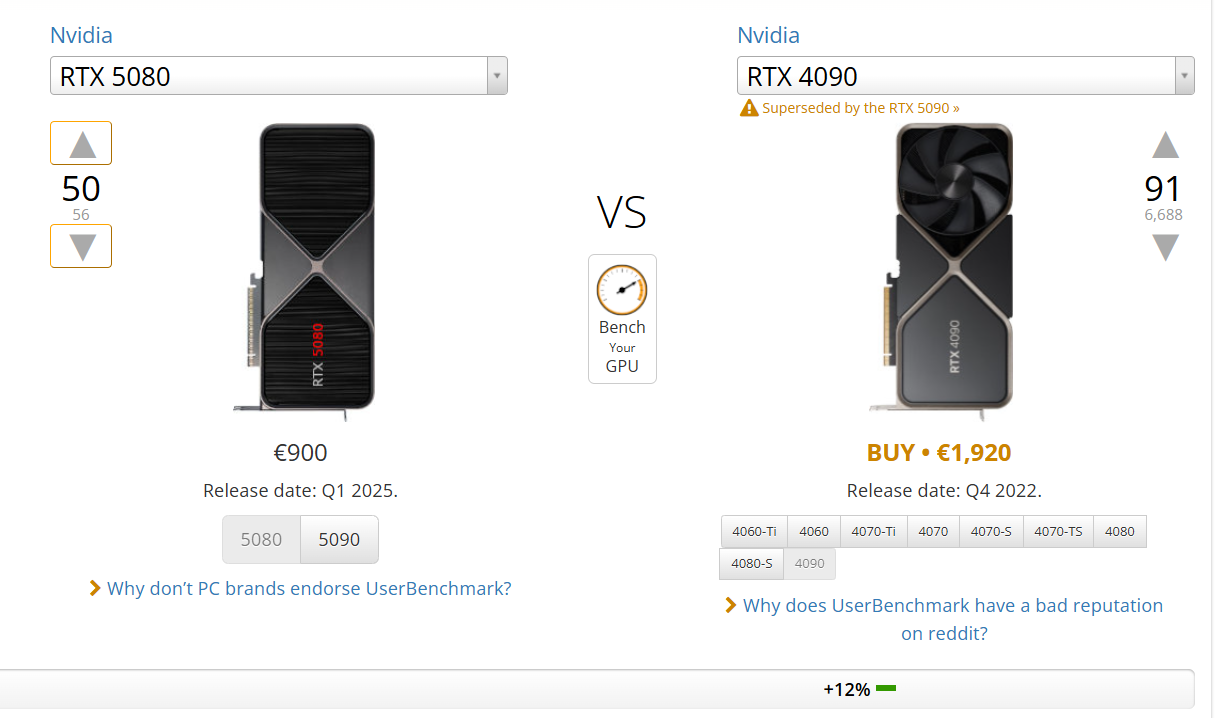Switch to the 5090 model tab
Viewport: 1228px width, 718px height.
339,540
